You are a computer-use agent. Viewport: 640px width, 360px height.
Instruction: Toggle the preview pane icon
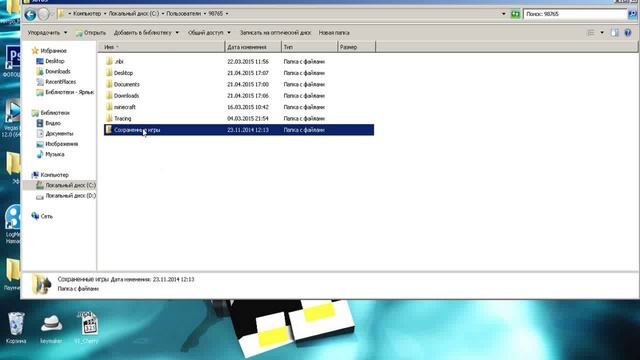[x=615, y=33]
